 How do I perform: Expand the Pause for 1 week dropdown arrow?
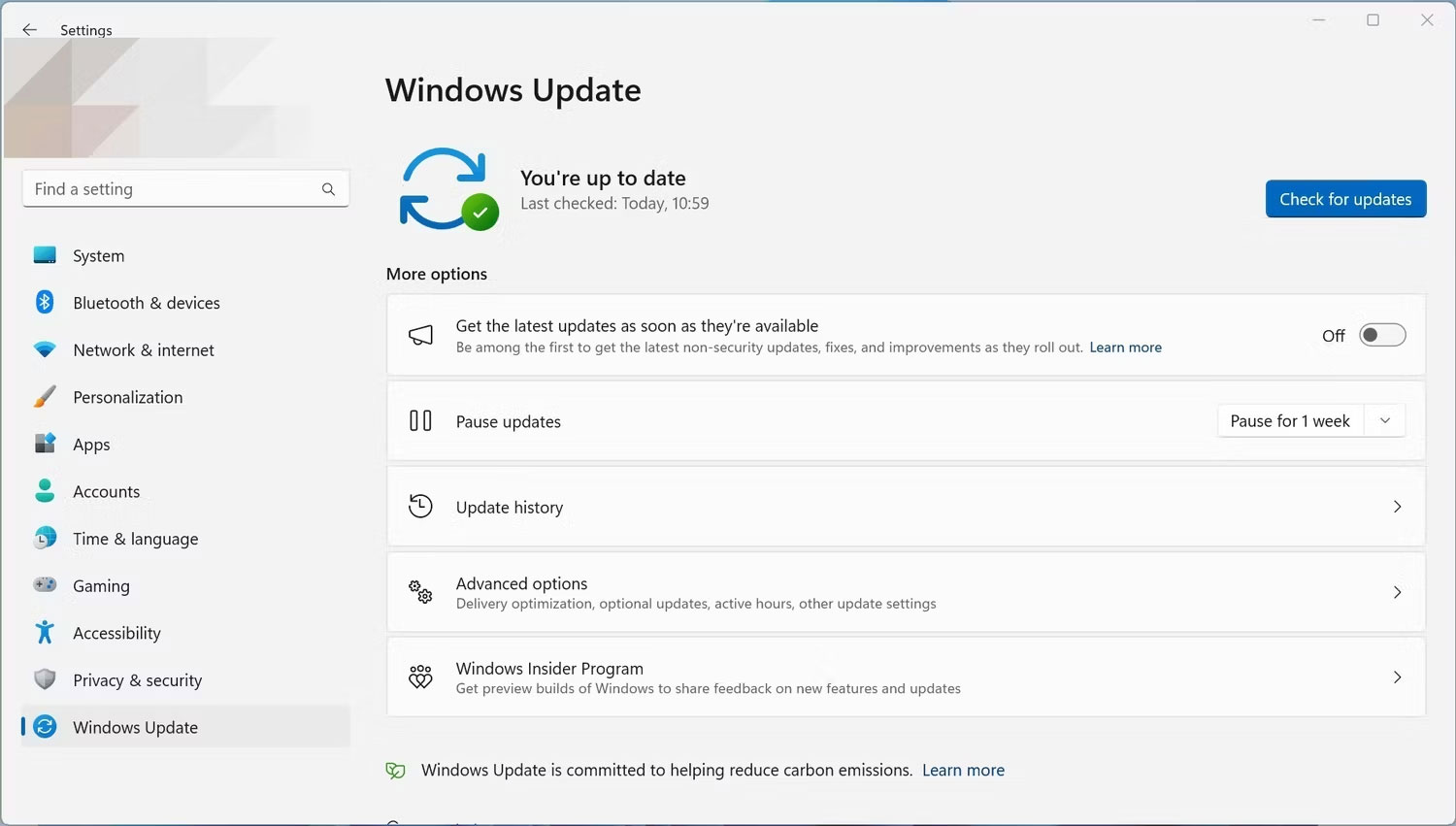(x=1385, y=421)
